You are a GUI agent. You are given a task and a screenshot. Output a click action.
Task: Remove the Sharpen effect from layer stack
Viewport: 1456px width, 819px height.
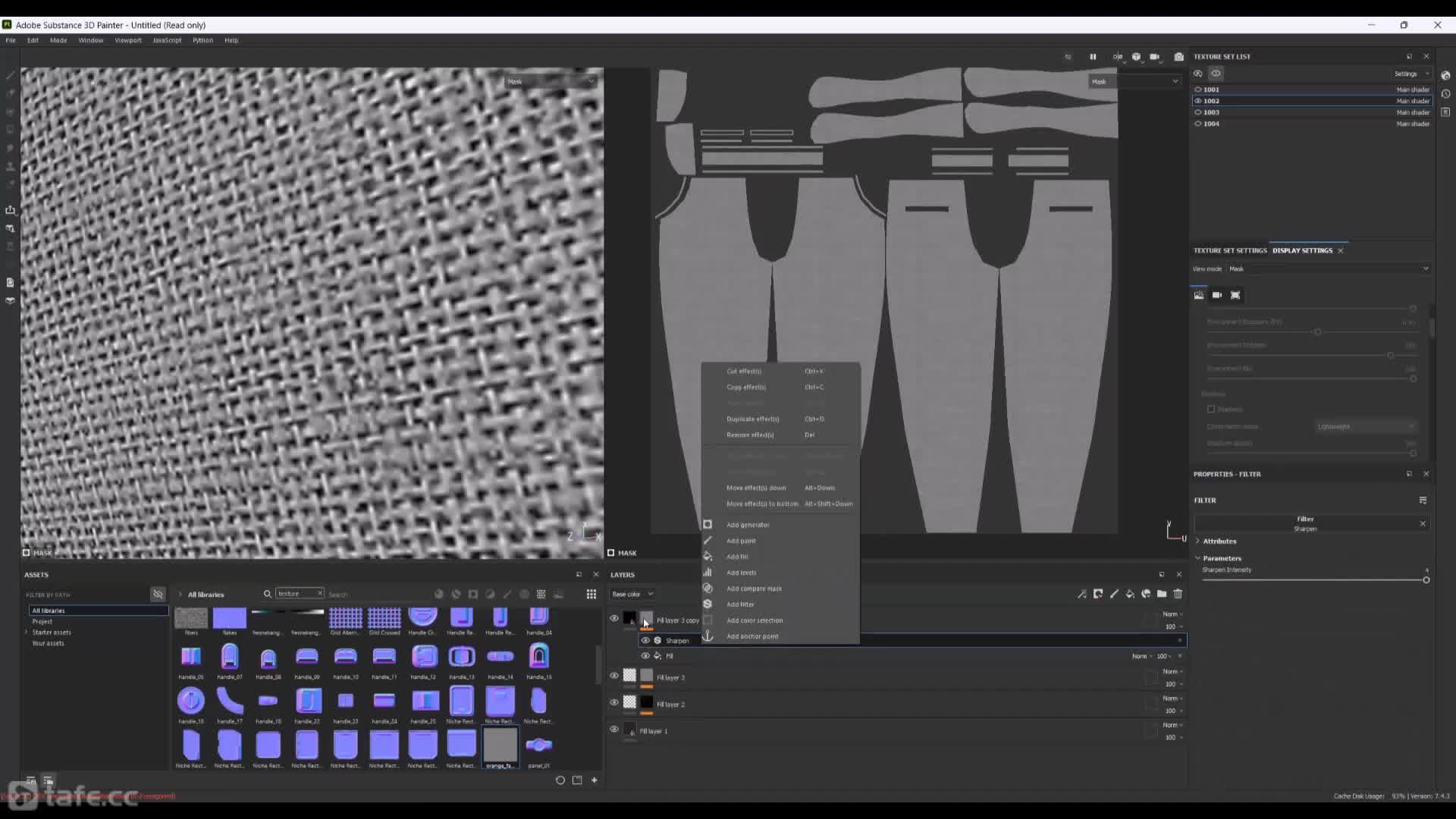(1179, 640)
